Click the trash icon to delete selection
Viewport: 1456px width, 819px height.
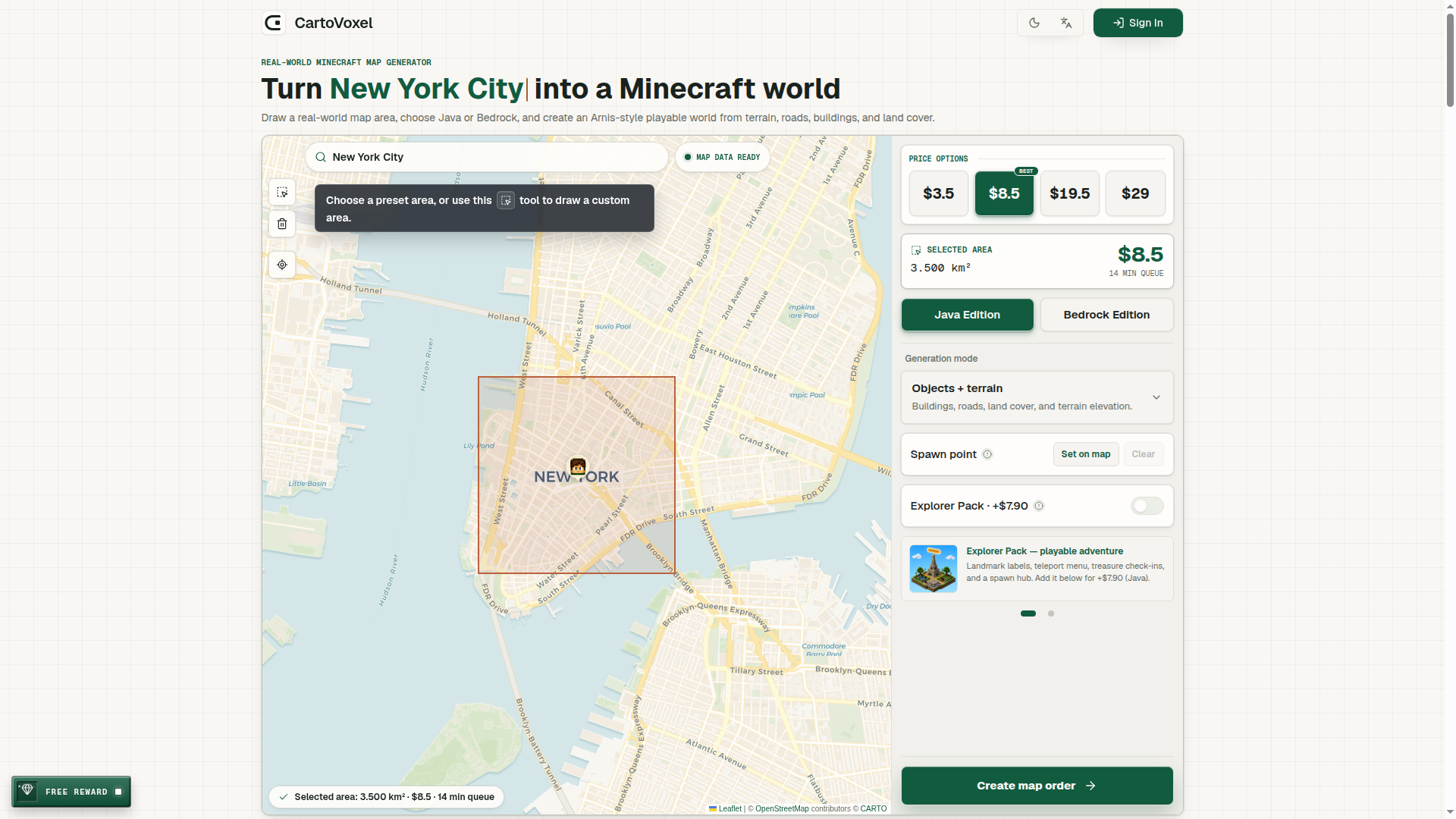click(x=282, y=224)
